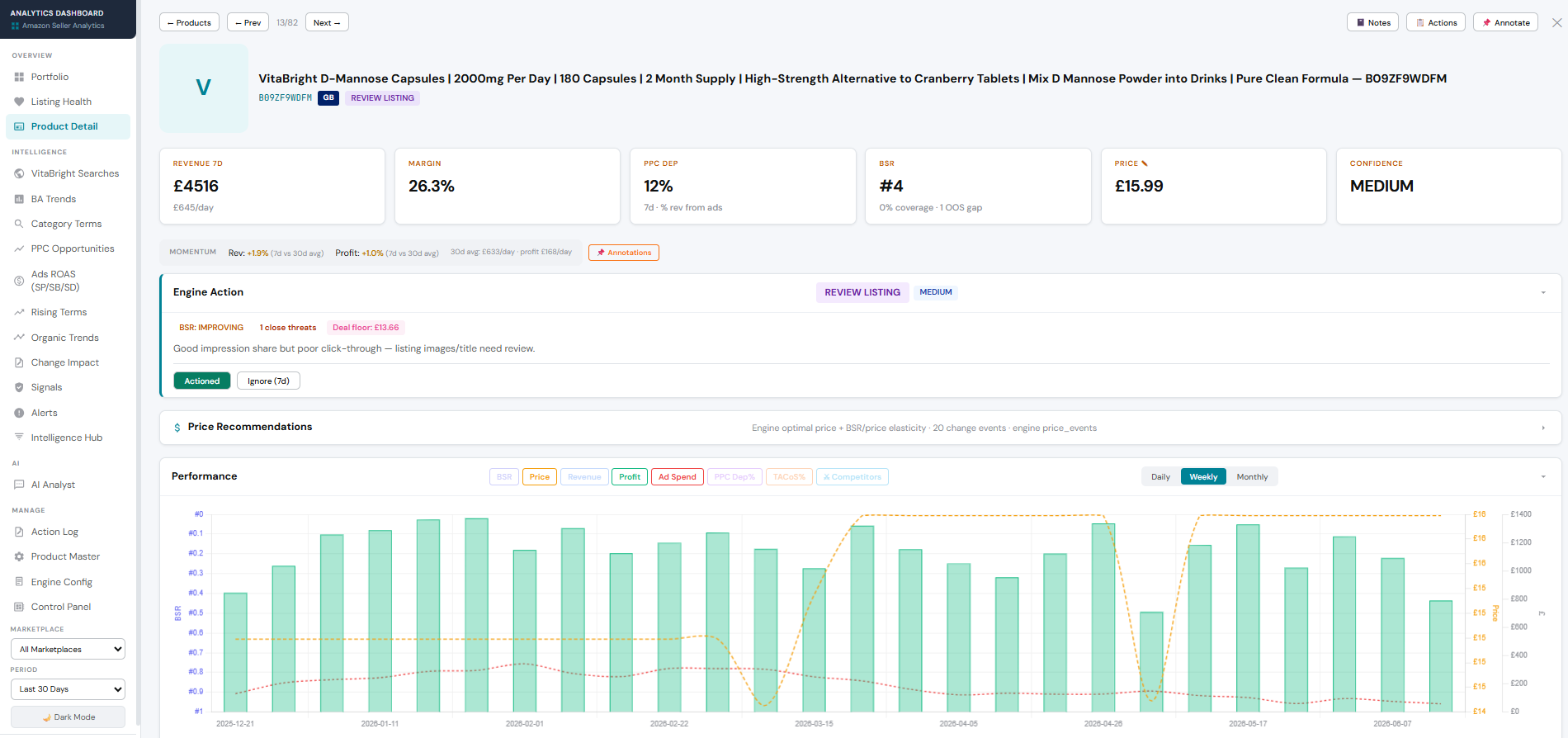Toggle Dark Mode
1568x738 pixels.
tap(68, 717)
